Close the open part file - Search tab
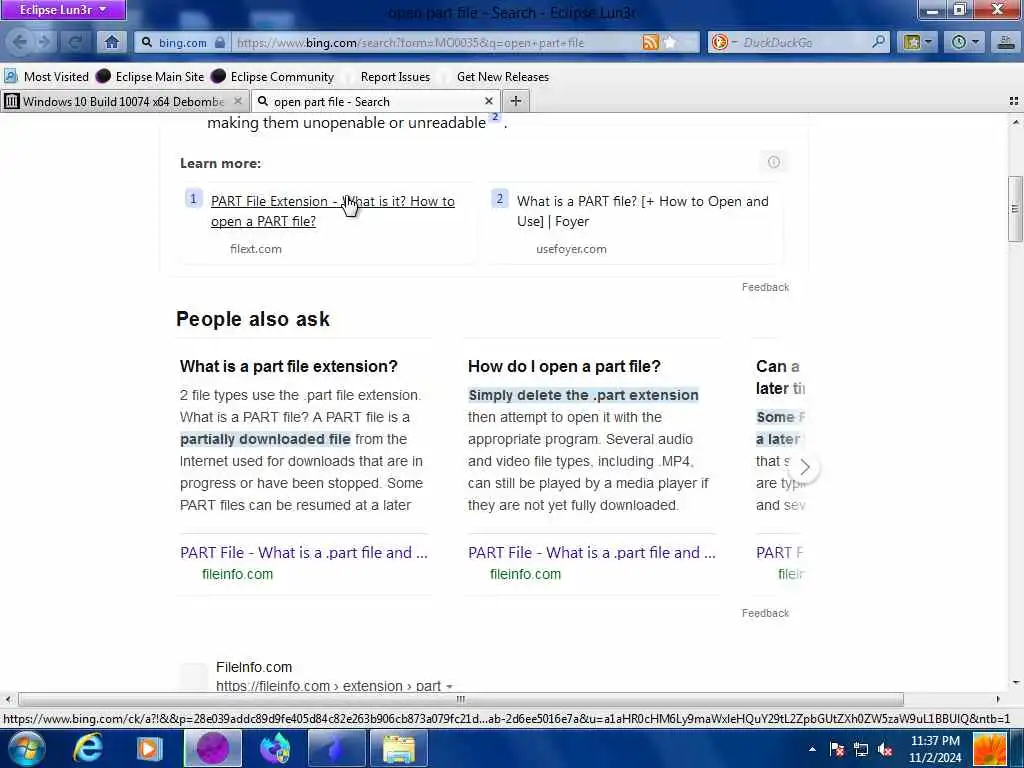 (488, 101)
